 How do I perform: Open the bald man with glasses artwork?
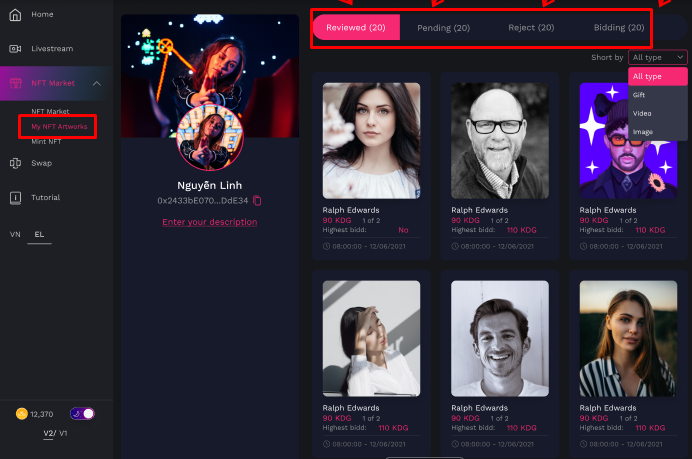(x=500, y=141)
